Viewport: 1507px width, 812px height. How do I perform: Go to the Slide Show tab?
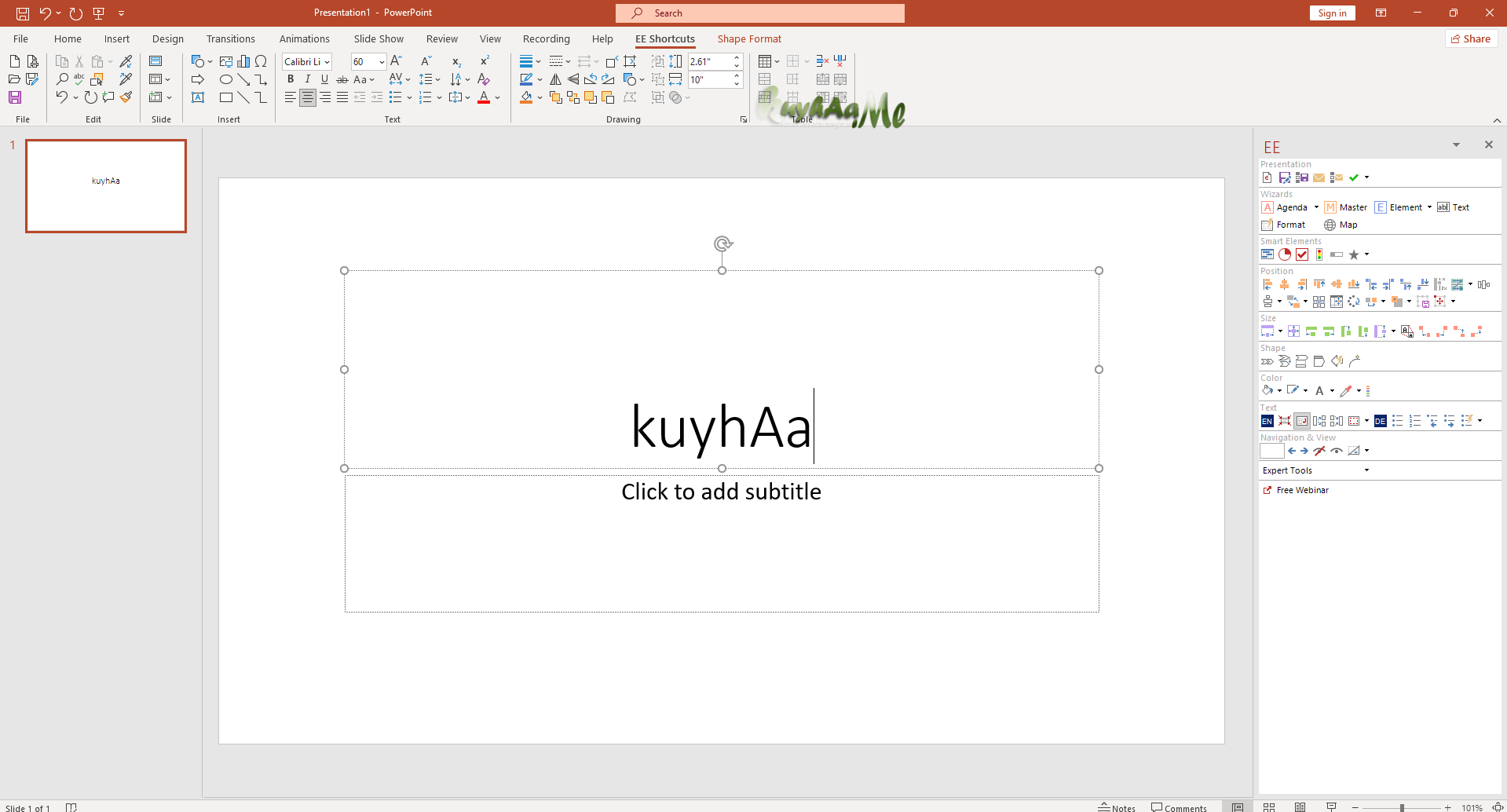tap(379, 38)
